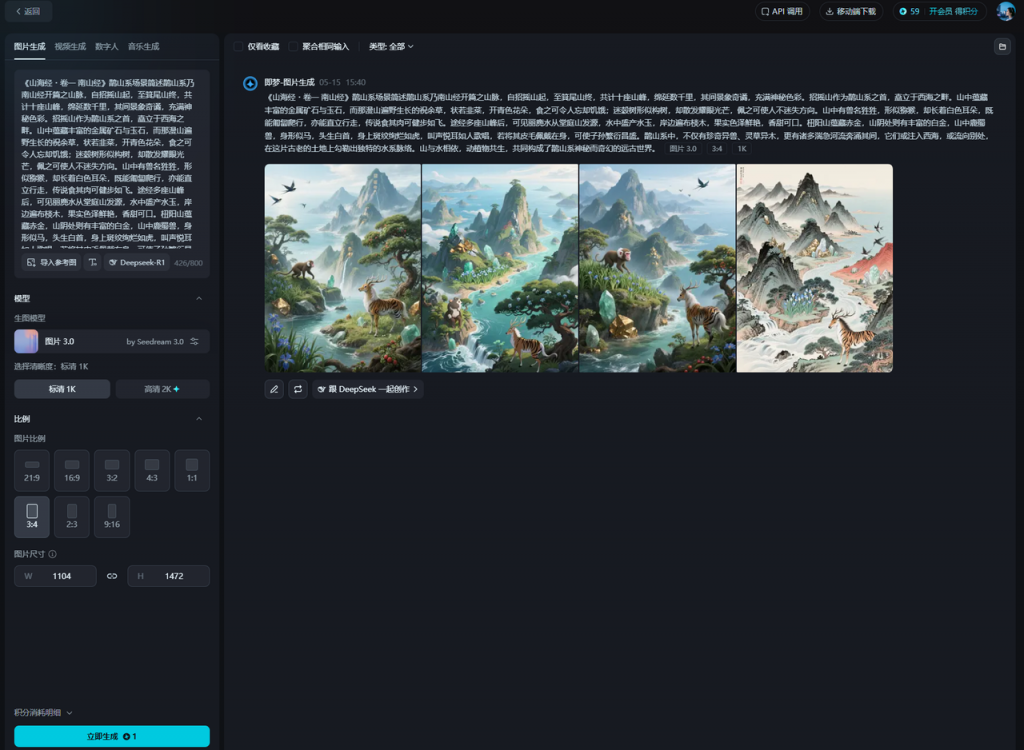Viewport: 1024px width, 750px height.
Task: Select 标清 1K resolution
Action: pos(62,389)
